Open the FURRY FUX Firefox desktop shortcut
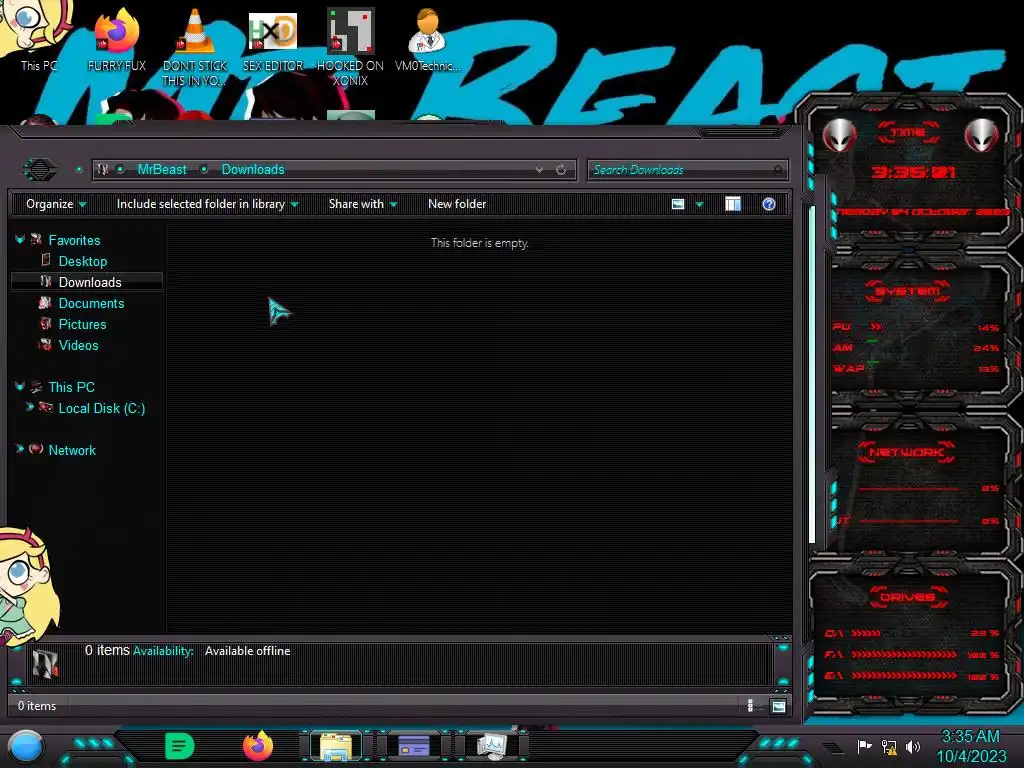 click(116, 39)
